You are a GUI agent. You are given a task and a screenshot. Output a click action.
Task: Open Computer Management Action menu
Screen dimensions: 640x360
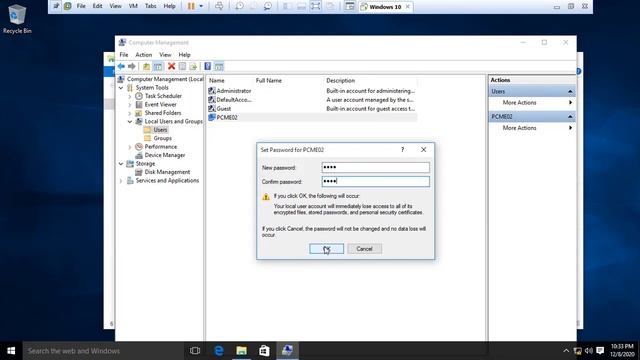point(144,55)
